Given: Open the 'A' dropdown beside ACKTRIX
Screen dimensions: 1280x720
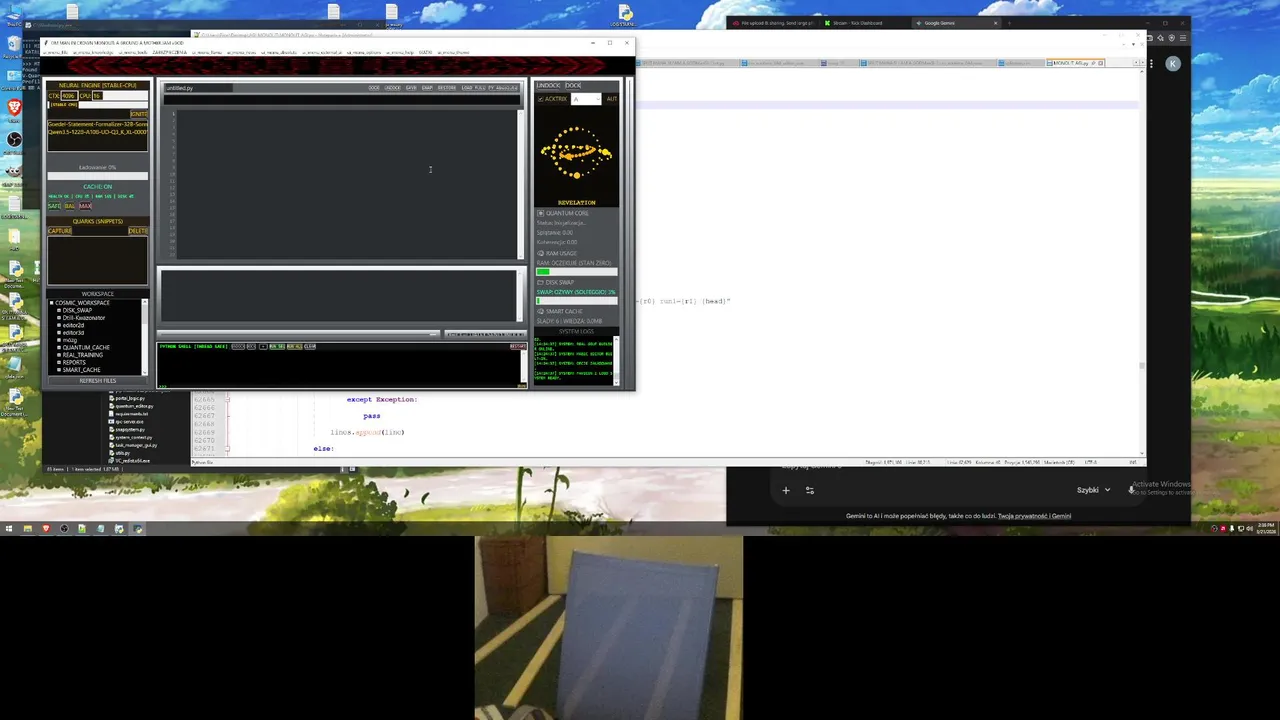Looking at the screenshot, I should pos(586,99).
